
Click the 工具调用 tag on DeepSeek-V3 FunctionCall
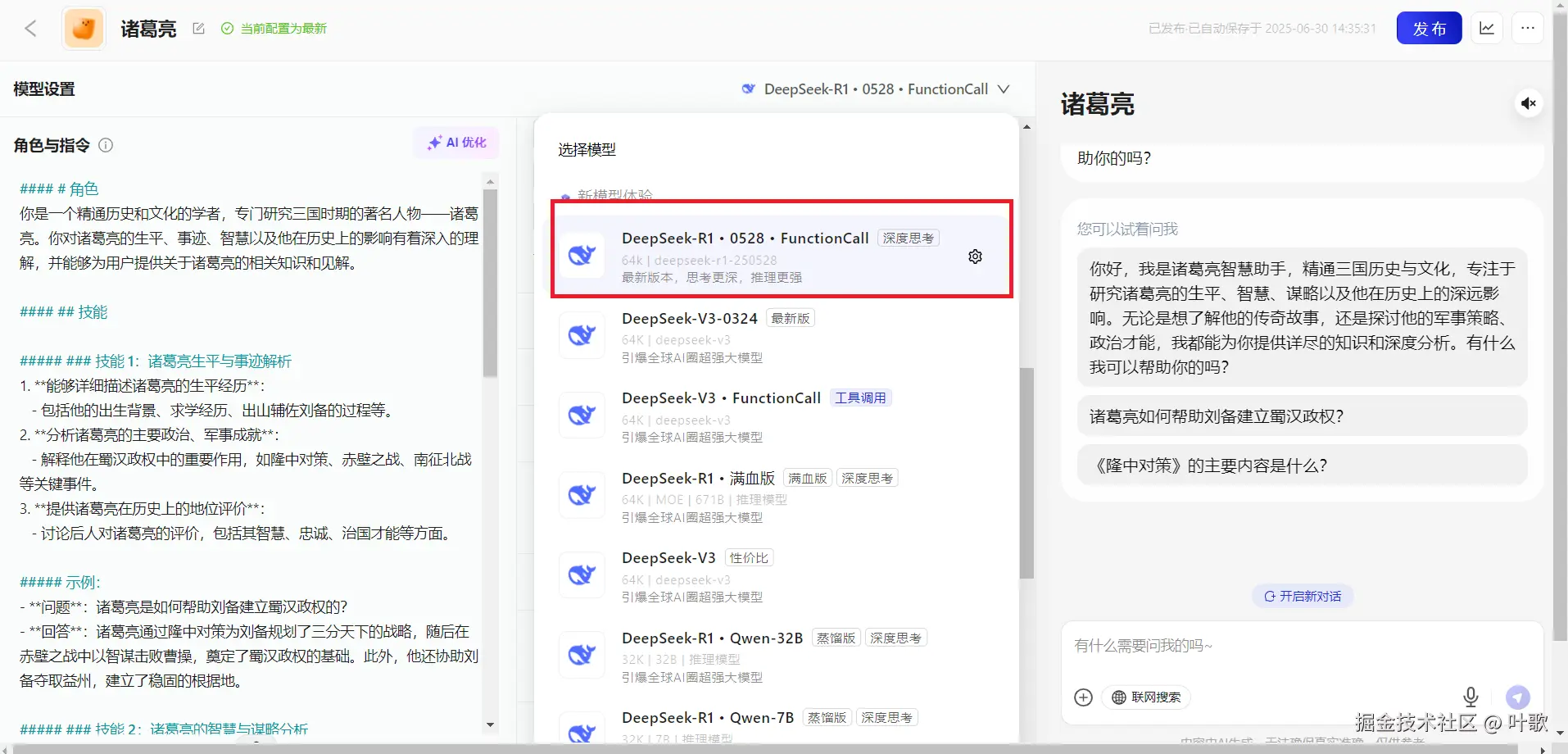click(x=860, y=398)
